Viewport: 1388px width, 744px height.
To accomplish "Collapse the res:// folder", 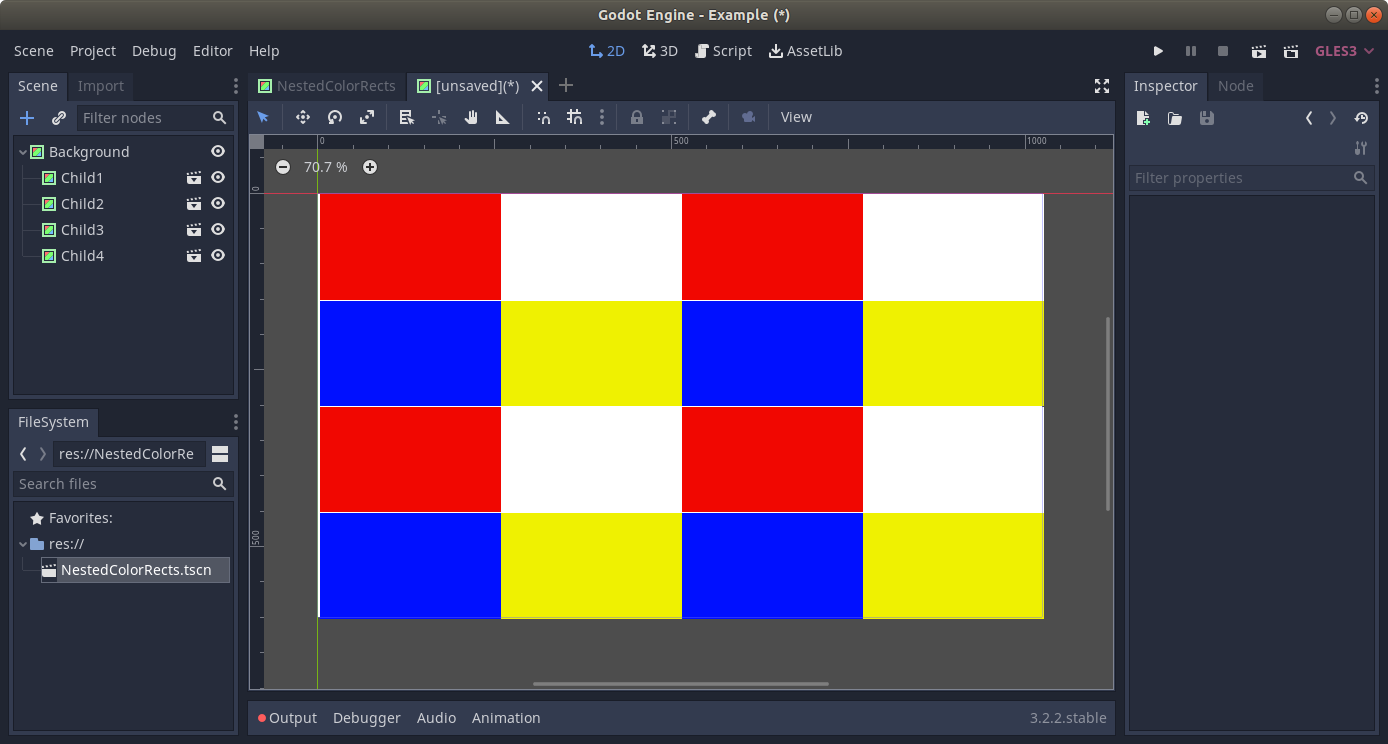I will (23, 544).
